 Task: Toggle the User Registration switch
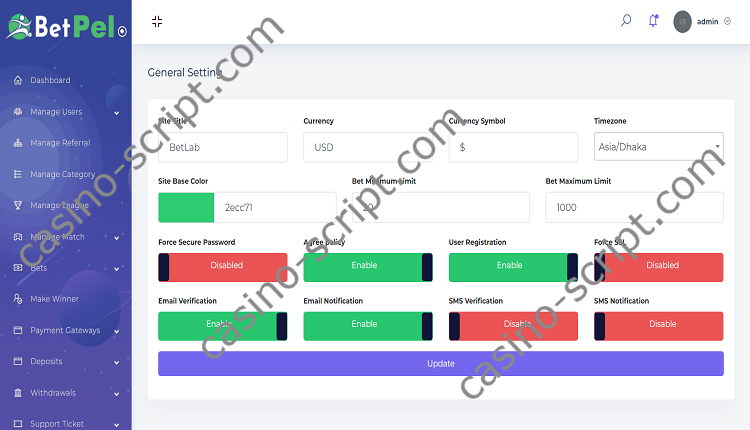pos(513,266)
